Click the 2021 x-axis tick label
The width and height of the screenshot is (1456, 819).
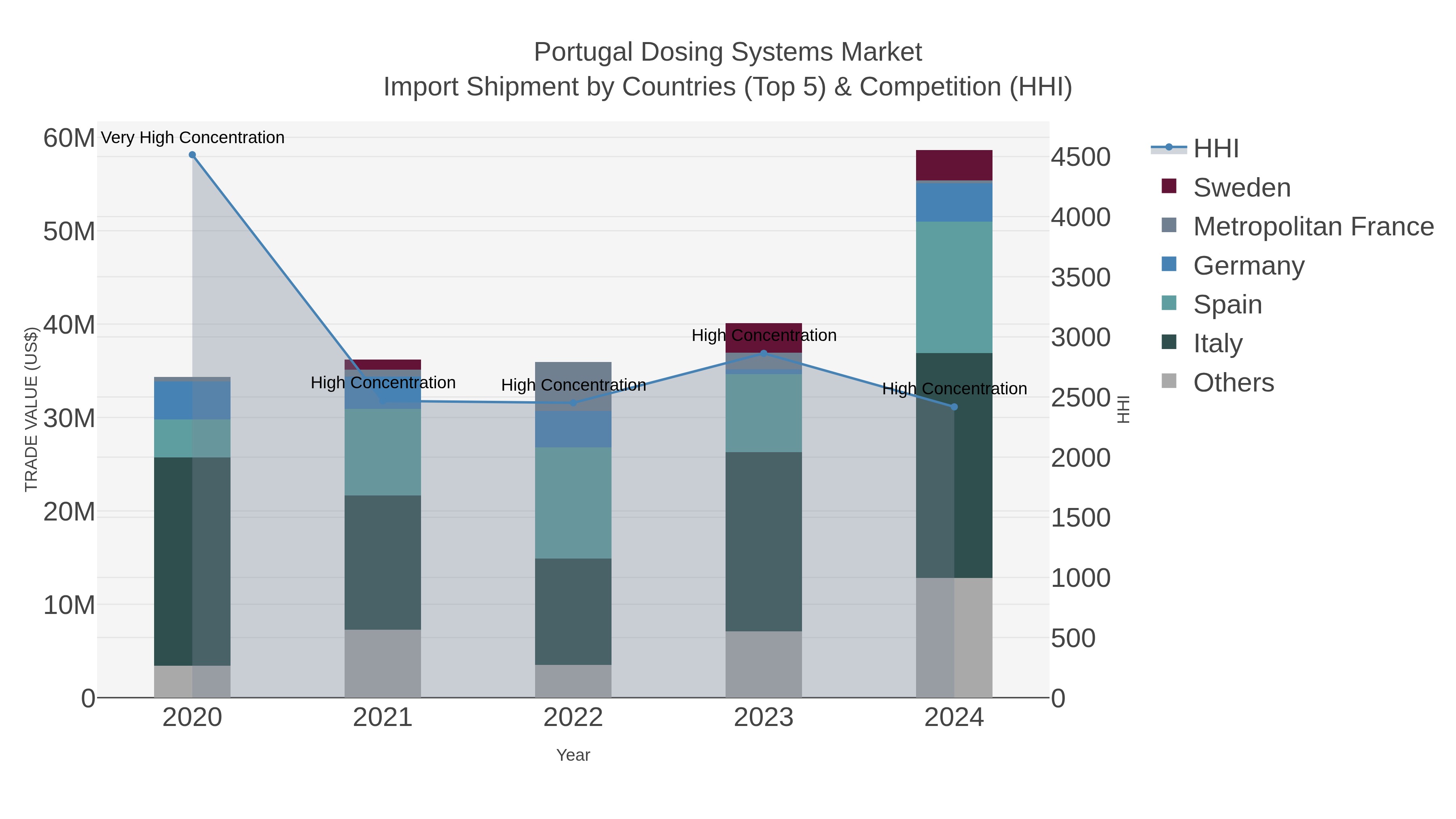pyautogui.click(x=383, y=718)
